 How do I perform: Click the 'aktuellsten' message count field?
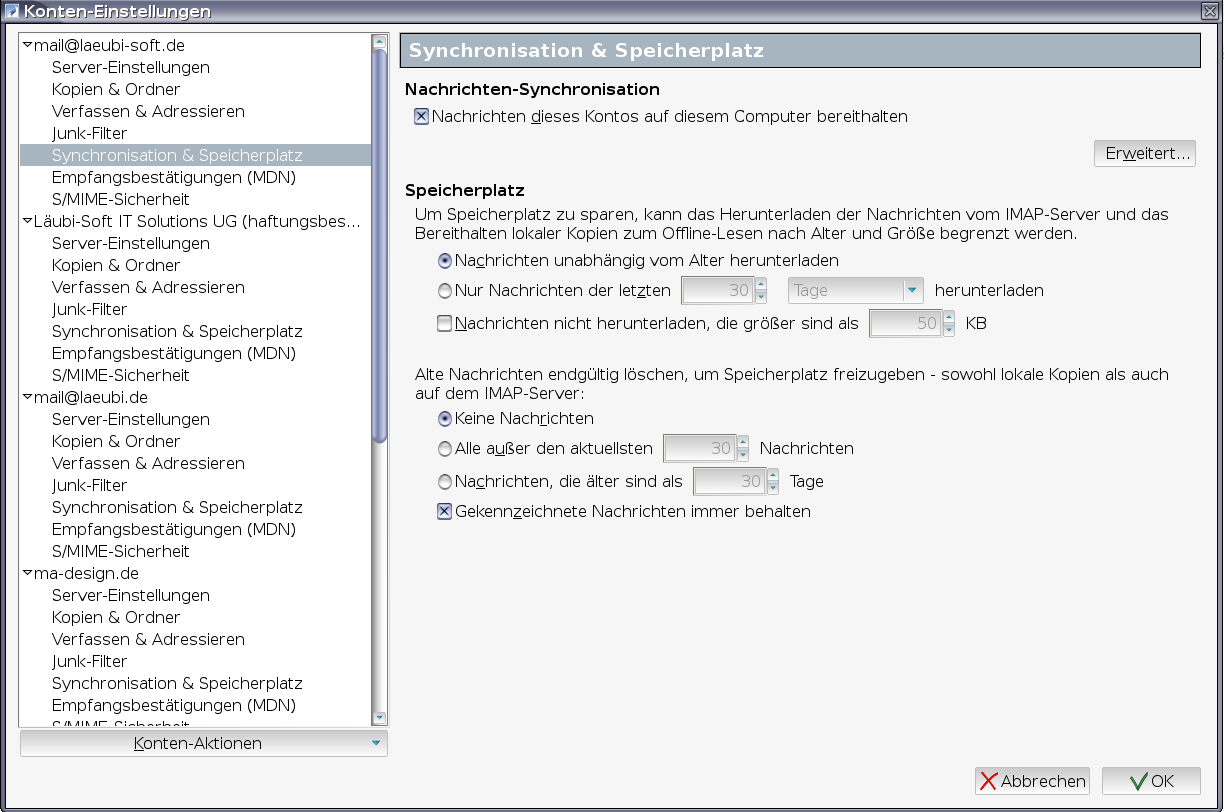(700, 448)
